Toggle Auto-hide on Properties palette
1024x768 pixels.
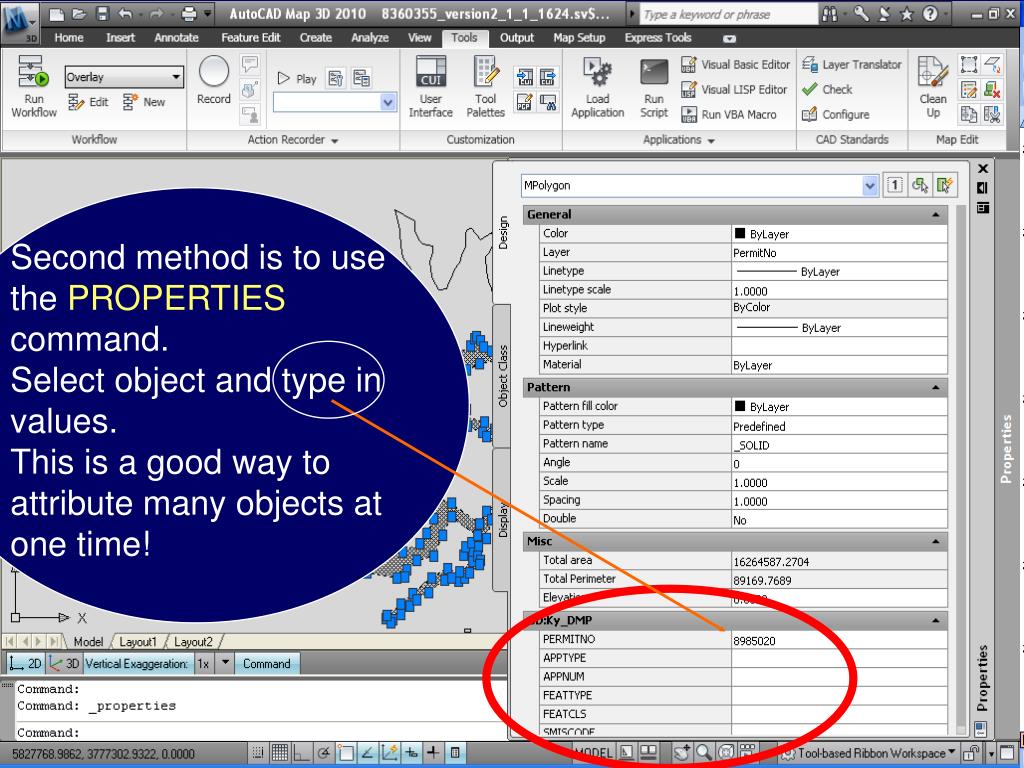[982, 188]
